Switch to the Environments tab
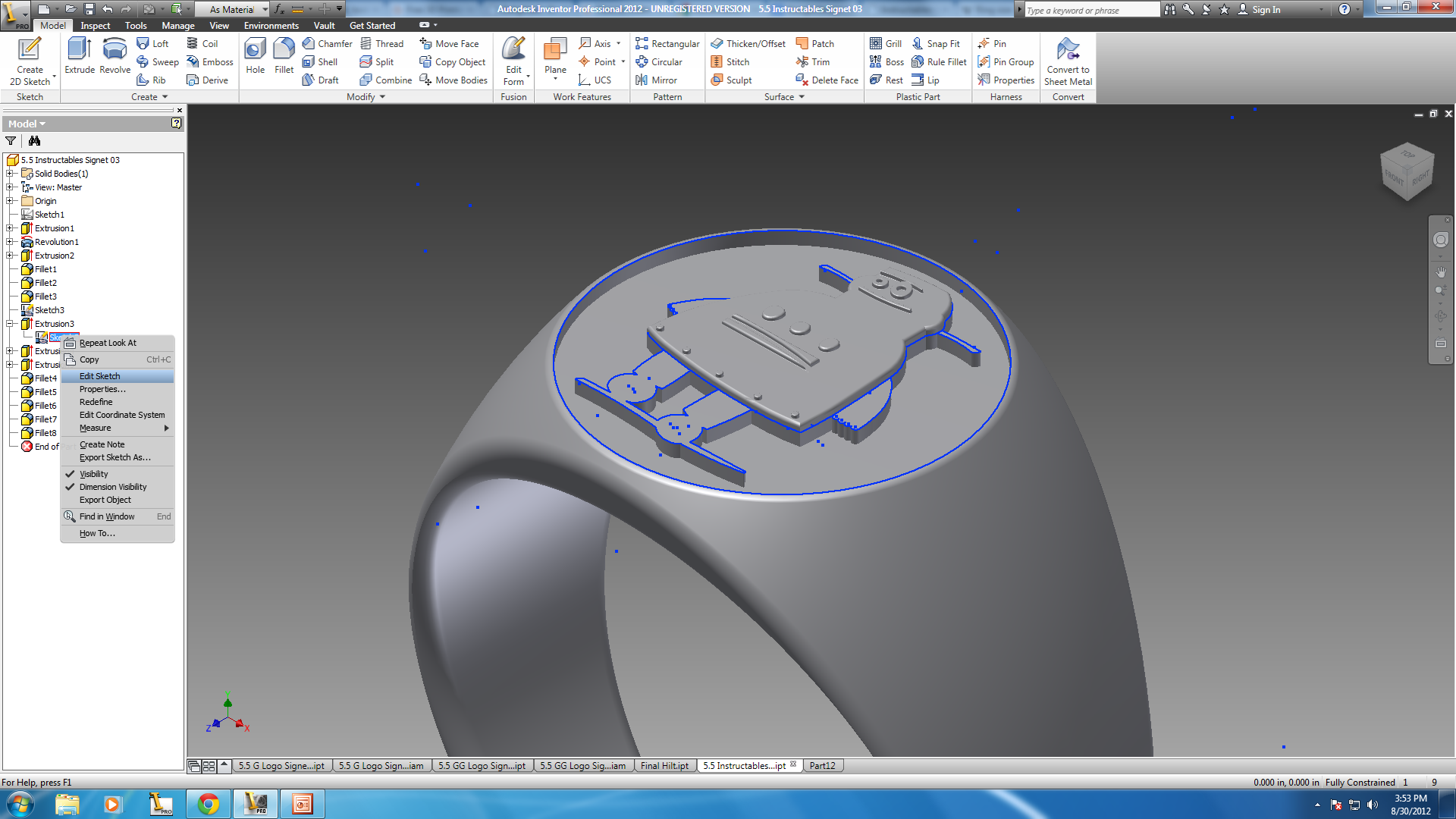Viewport: 1456px width, 819px height. pyautogui.click(x=271, y=25)
